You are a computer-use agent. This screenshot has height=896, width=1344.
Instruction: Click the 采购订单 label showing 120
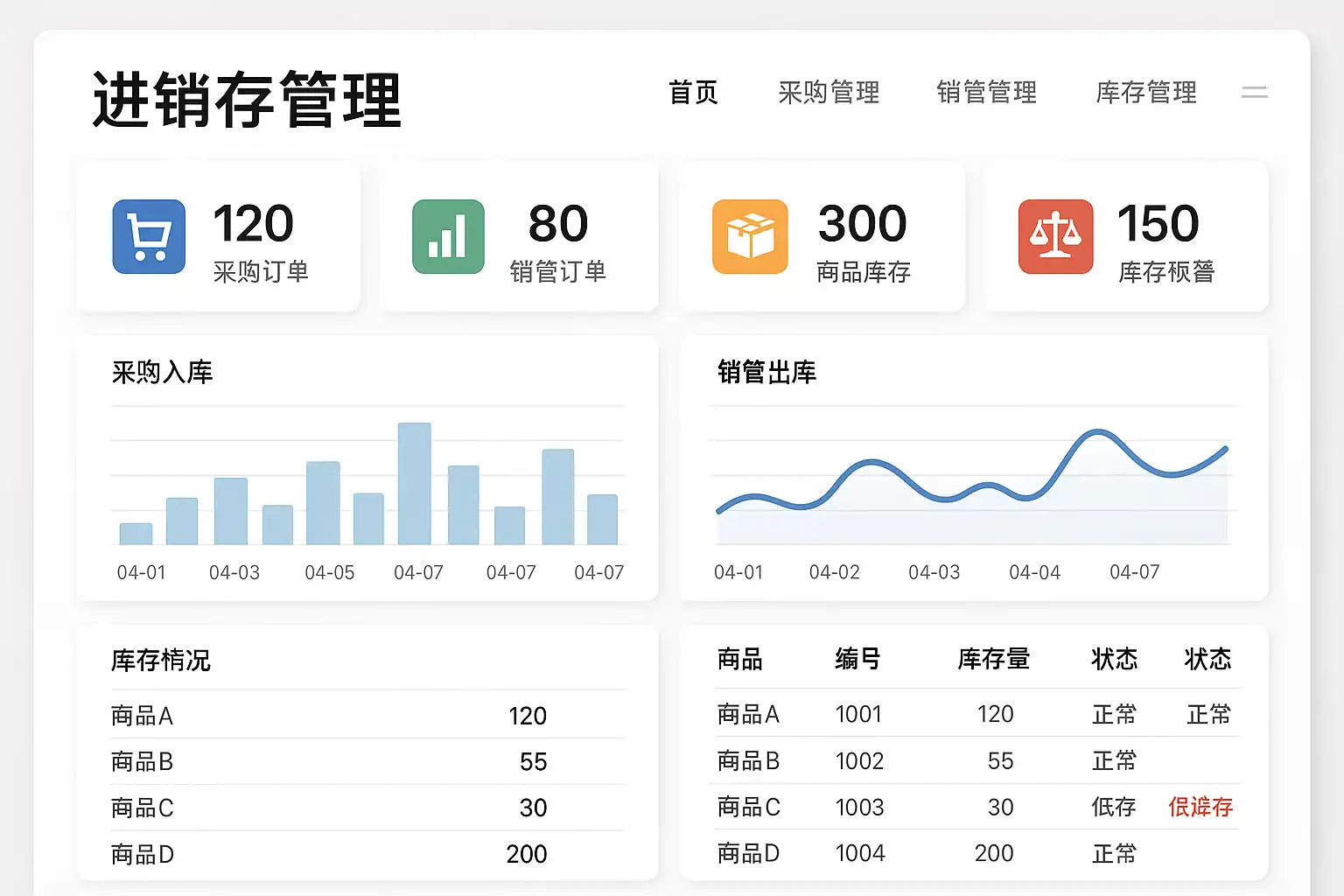(x=261, y=272)
